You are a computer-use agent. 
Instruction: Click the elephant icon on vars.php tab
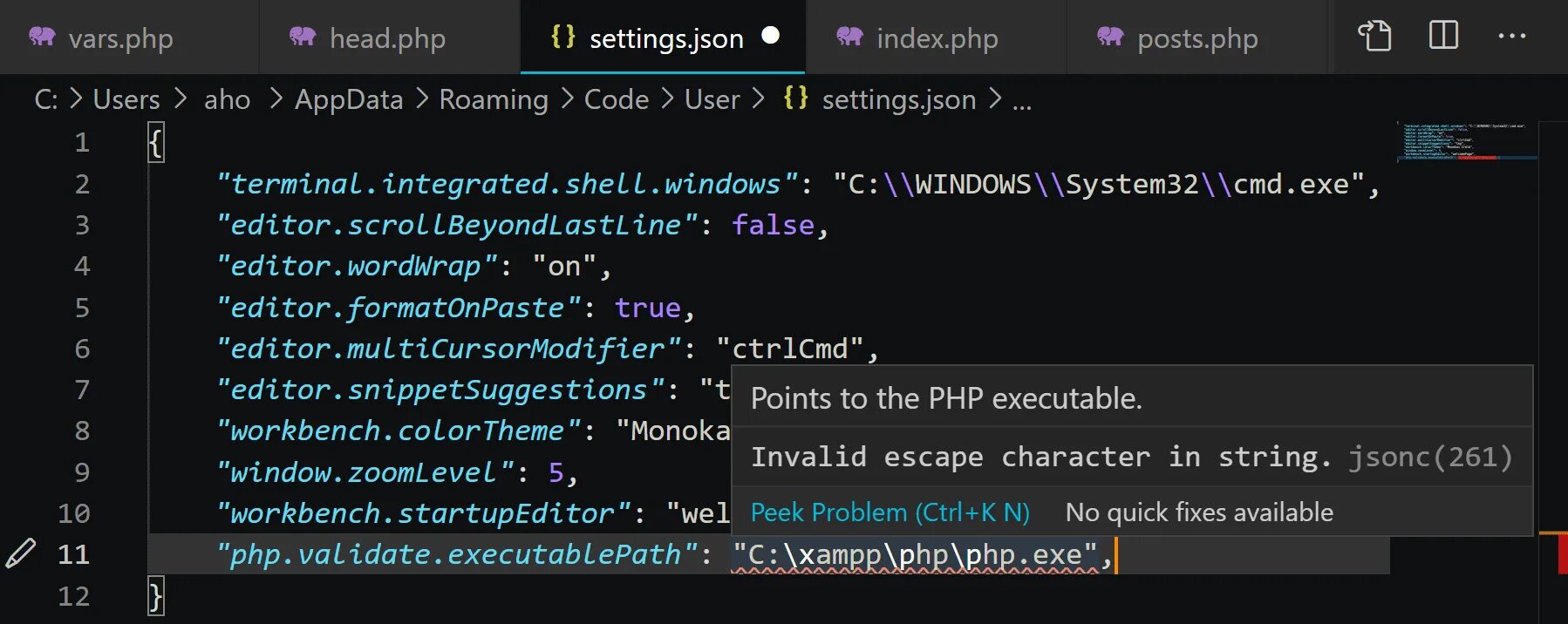point(42,37)
